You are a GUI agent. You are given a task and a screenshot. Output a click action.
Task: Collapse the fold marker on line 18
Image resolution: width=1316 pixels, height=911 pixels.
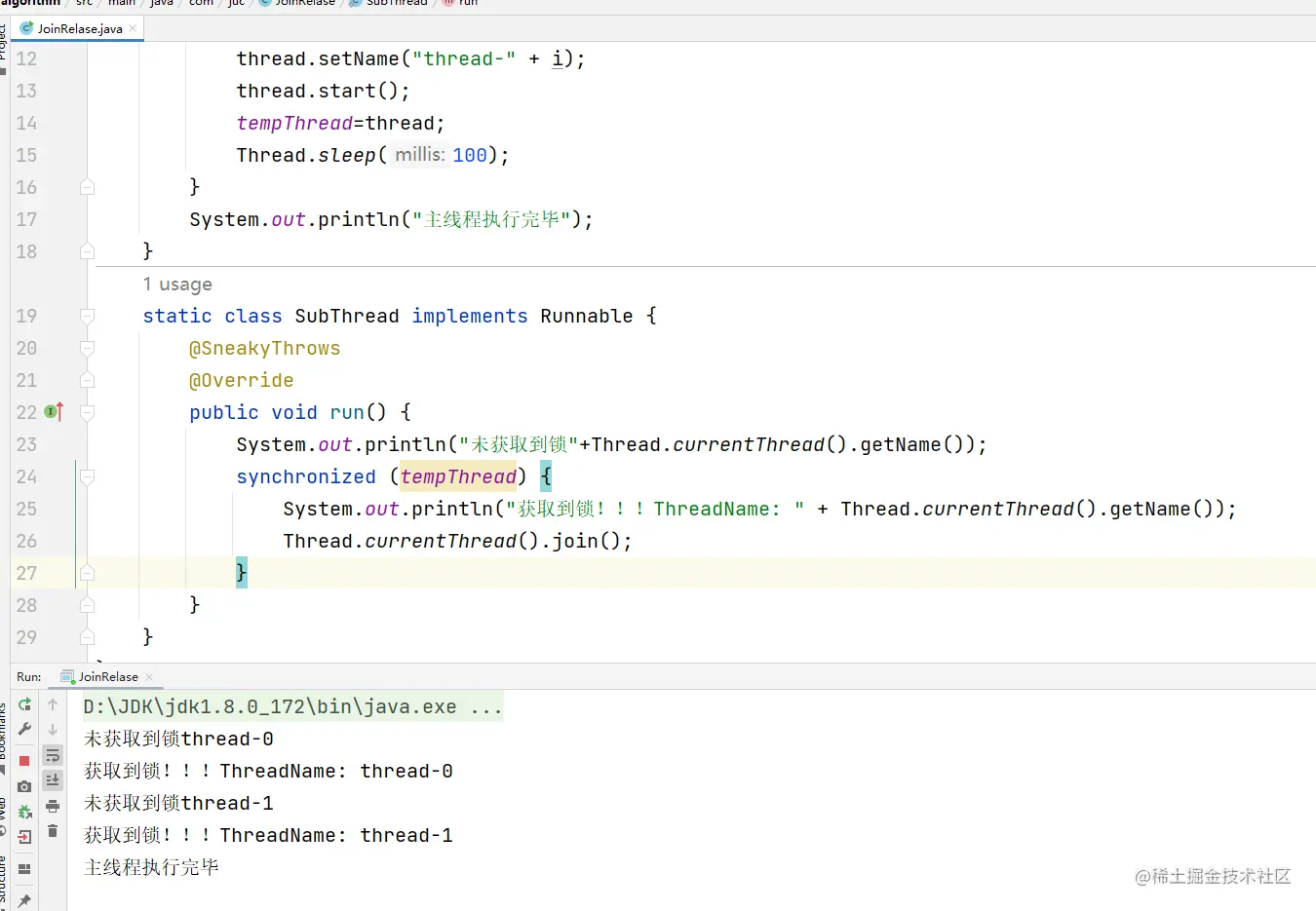tap(87, 251)
